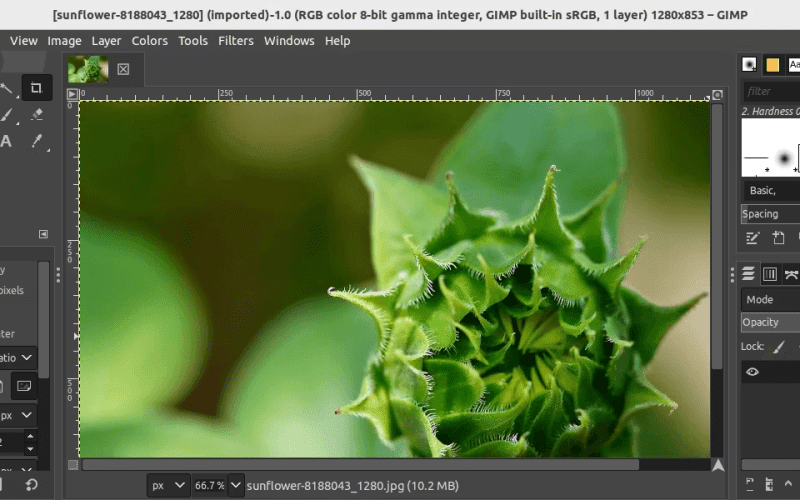Open the Brushes tab in right dock
This screenshot has width=800, height=500.
pos(749,64)
